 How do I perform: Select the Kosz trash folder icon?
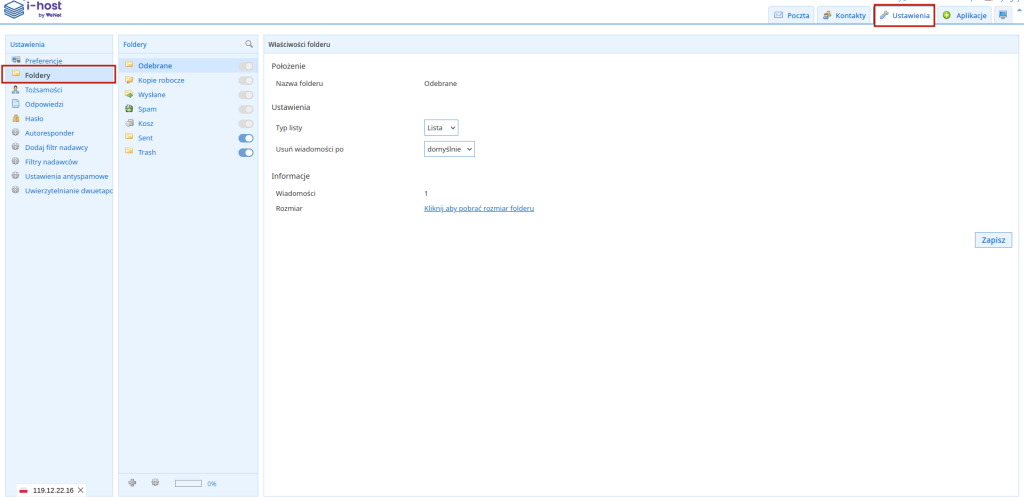[129, 123]
